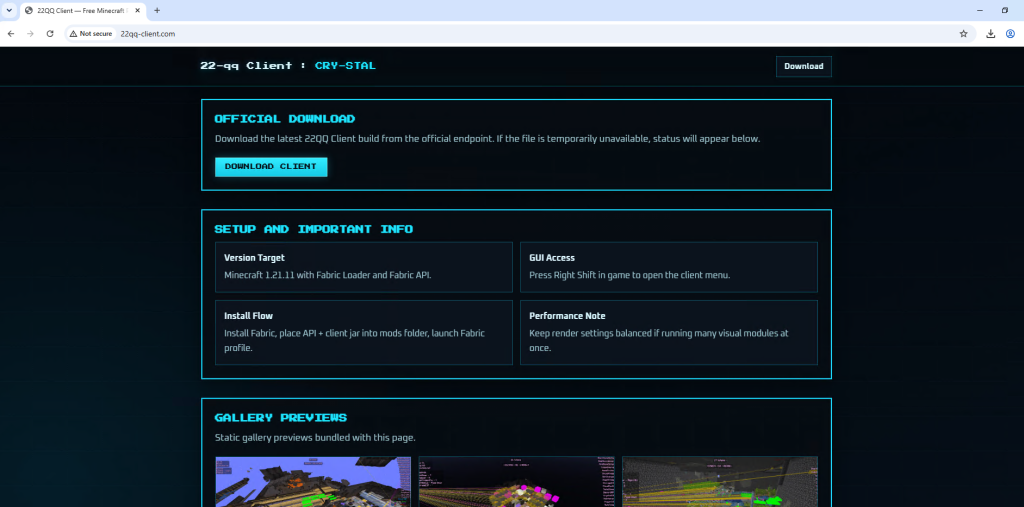Open the browser downloads icon

pos(991,33)
